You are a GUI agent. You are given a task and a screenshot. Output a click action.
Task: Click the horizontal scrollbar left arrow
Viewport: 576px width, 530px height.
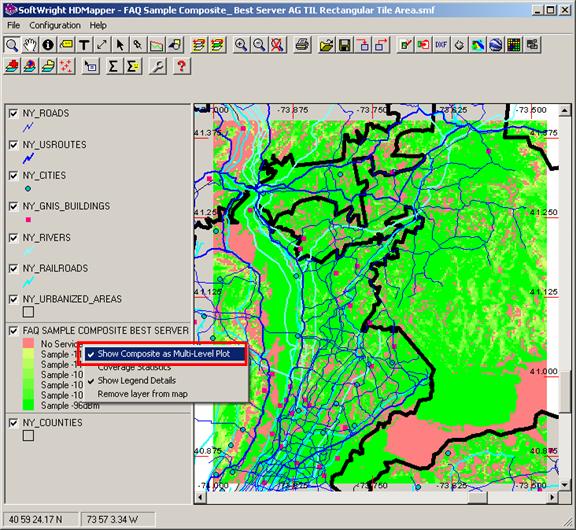pyautogui.click(x=200, y=498)
